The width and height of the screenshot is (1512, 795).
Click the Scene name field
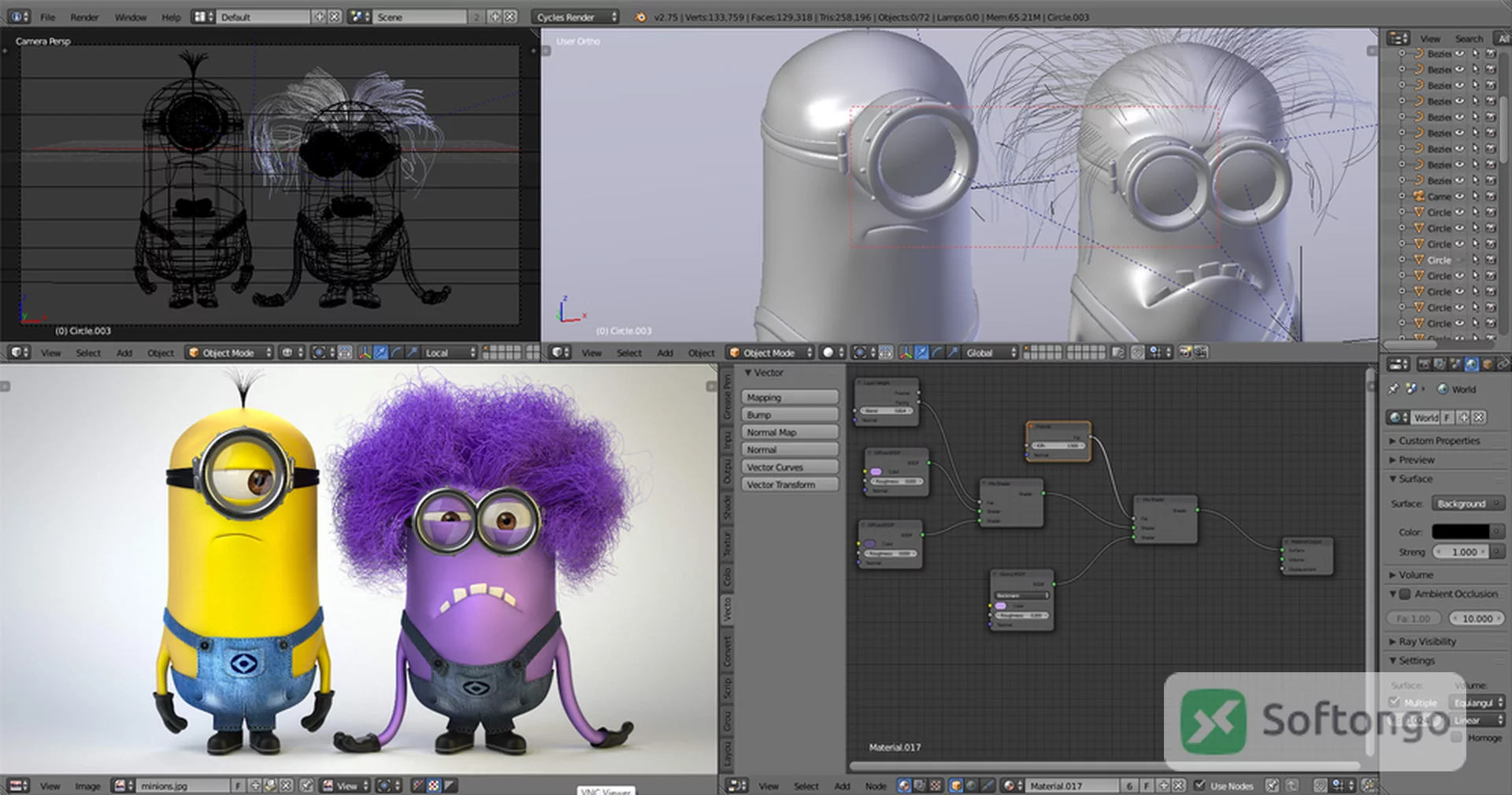click(421, 17)
